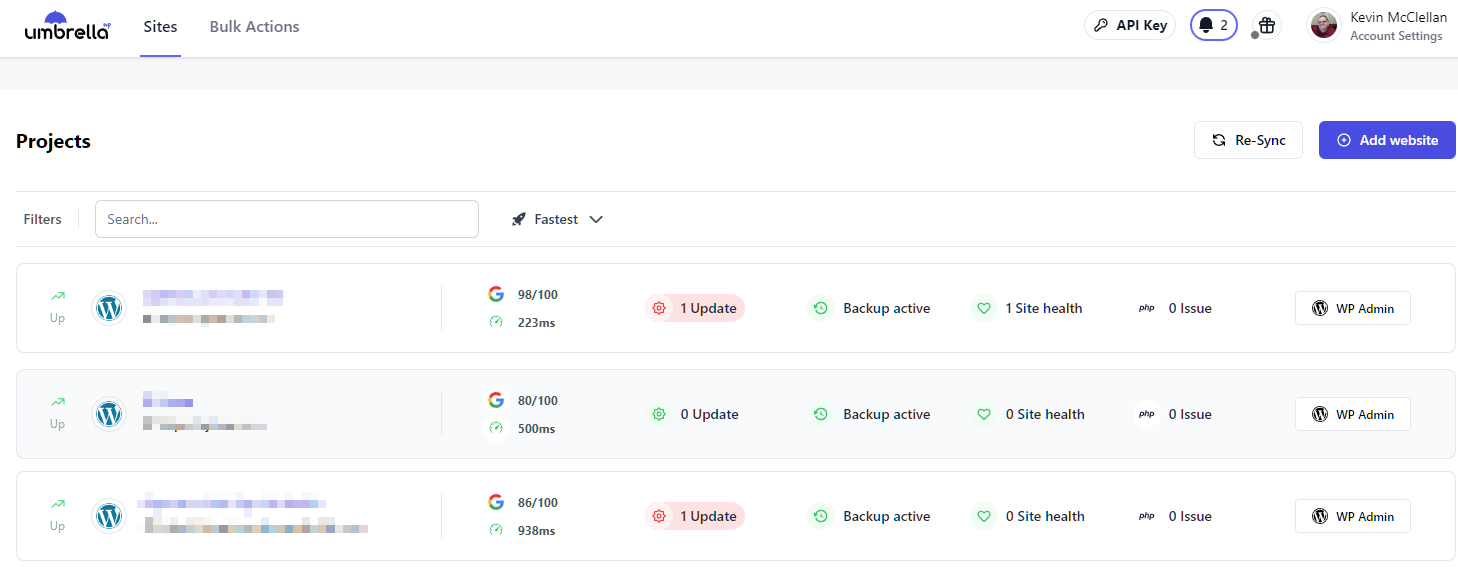
Task: Click php icon in third project row
Action: [x=1146, y=516]
